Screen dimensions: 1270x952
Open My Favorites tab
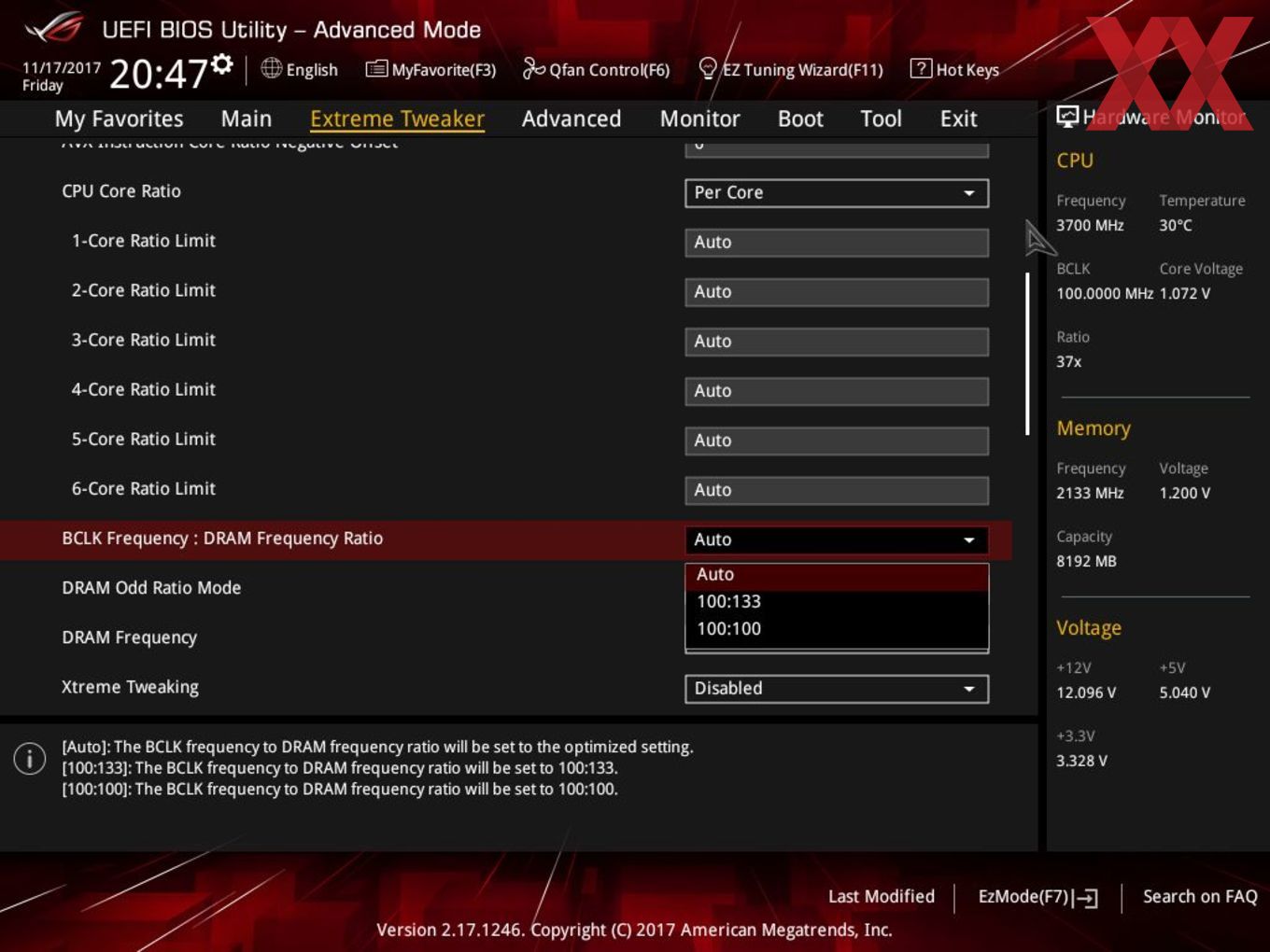pos(119,119)
